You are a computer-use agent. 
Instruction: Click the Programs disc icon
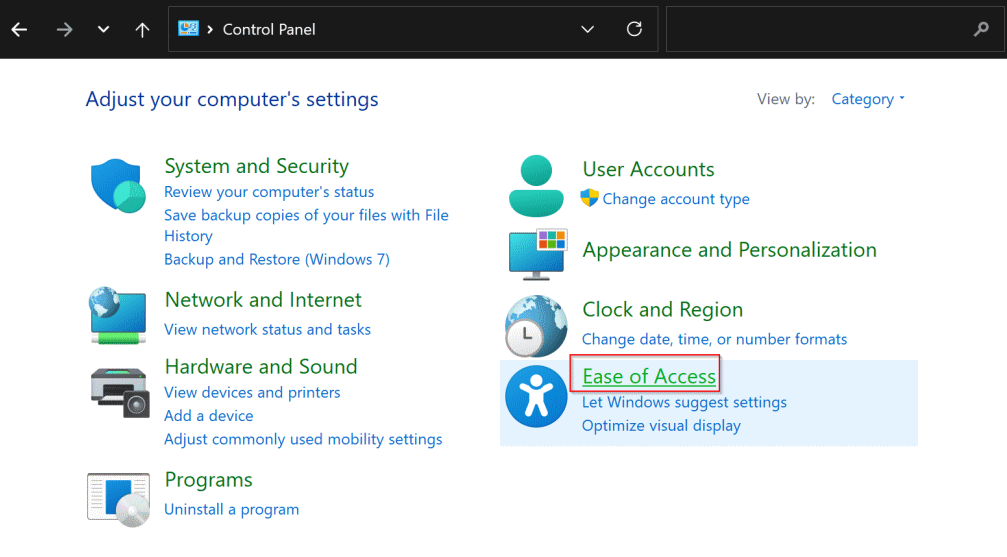118,500
